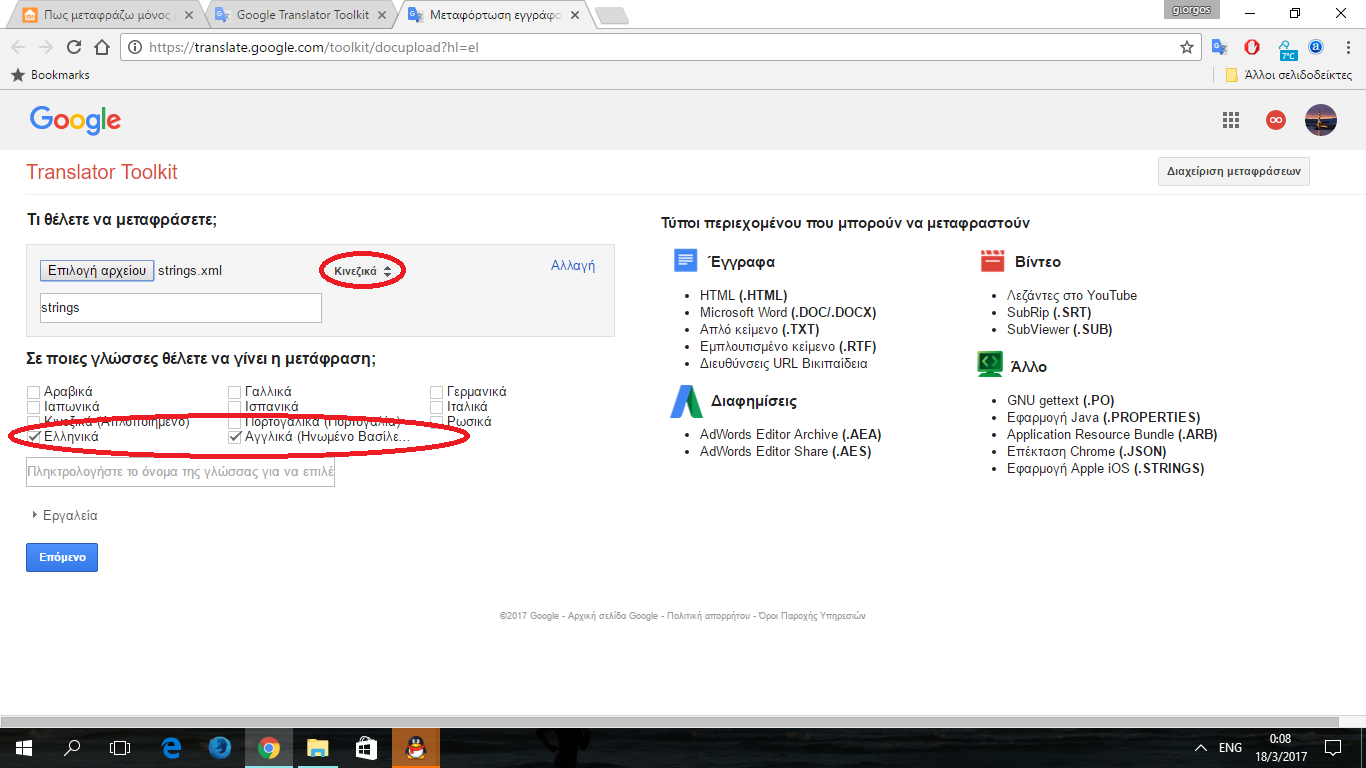Click the red Βίντεο clapperboard icon
This screenshot has height=768, width=1366.
coord(992,261)
